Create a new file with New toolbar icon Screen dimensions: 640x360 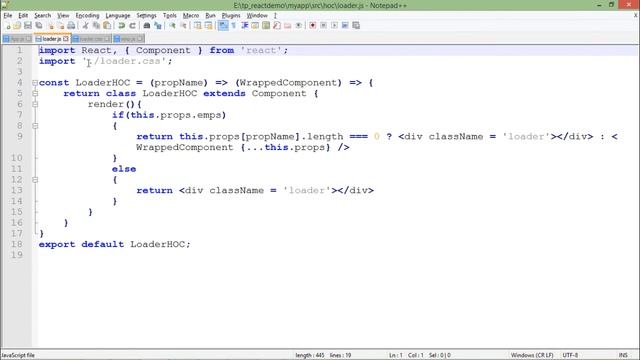click(x=7, y=26)
